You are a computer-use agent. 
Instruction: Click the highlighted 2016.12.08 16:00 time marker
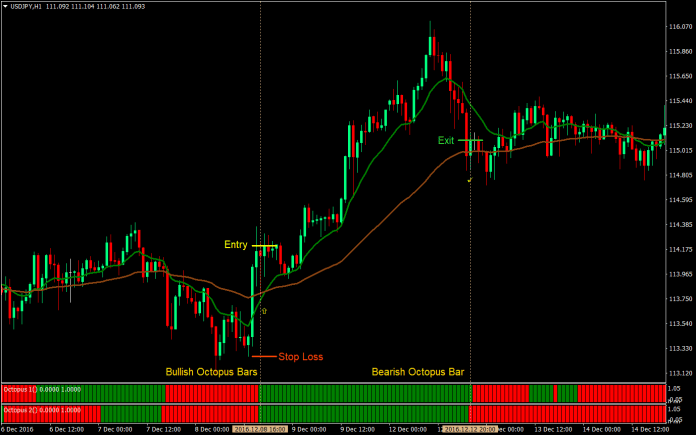(260, 429)
